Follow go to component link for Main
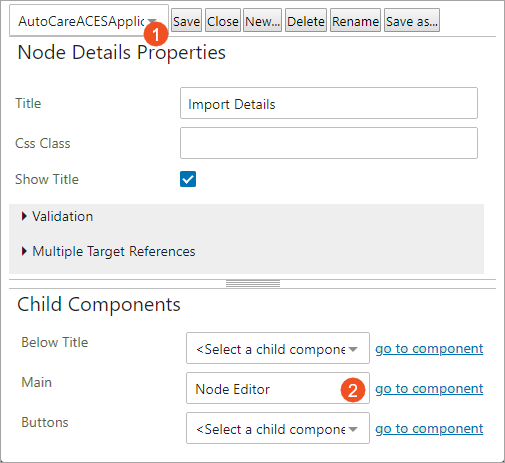This screenshot has width=505, height=463. point(429,389)
